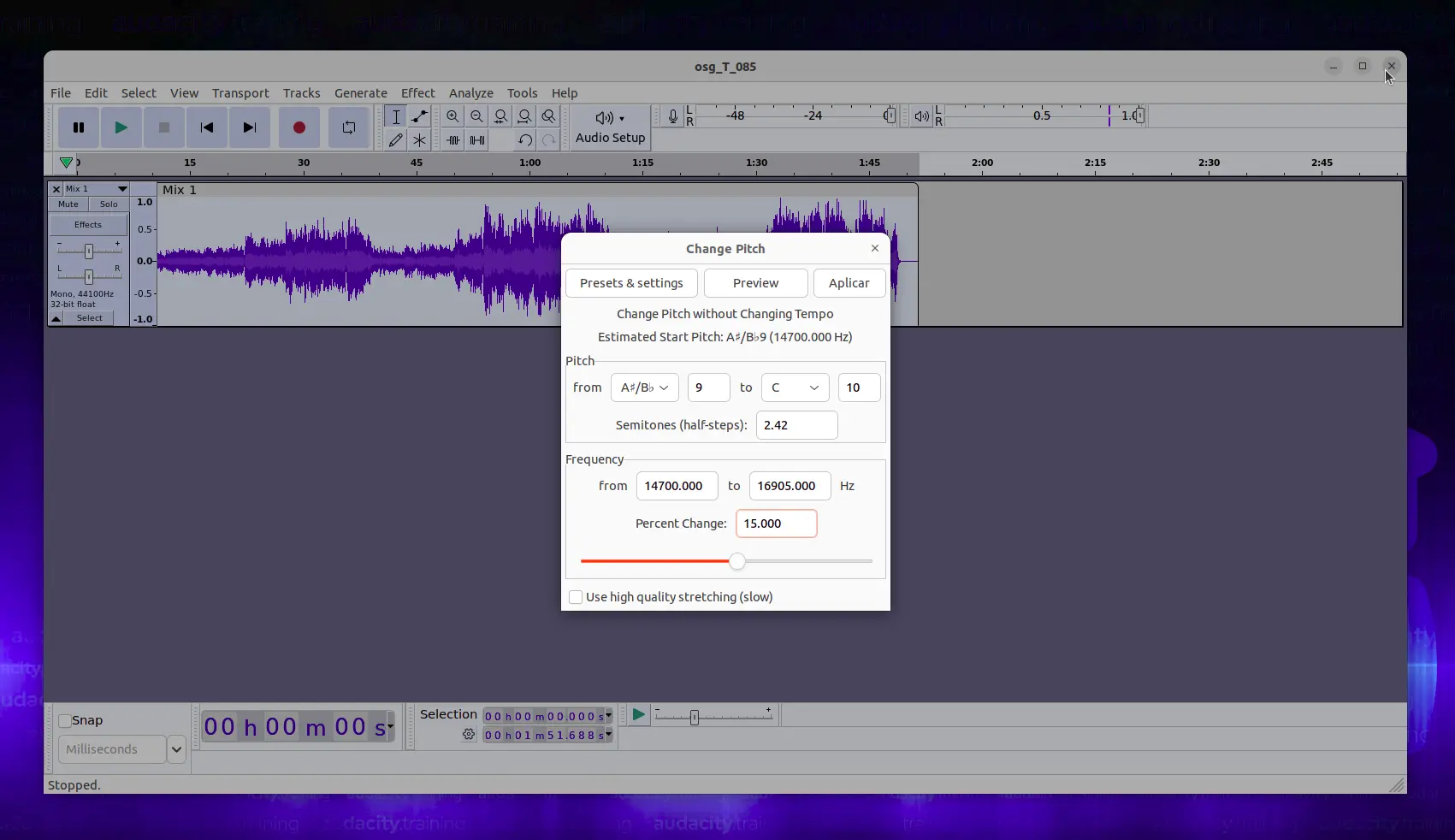Click the from frequency field 14700.000

click(x=677, y=486)
